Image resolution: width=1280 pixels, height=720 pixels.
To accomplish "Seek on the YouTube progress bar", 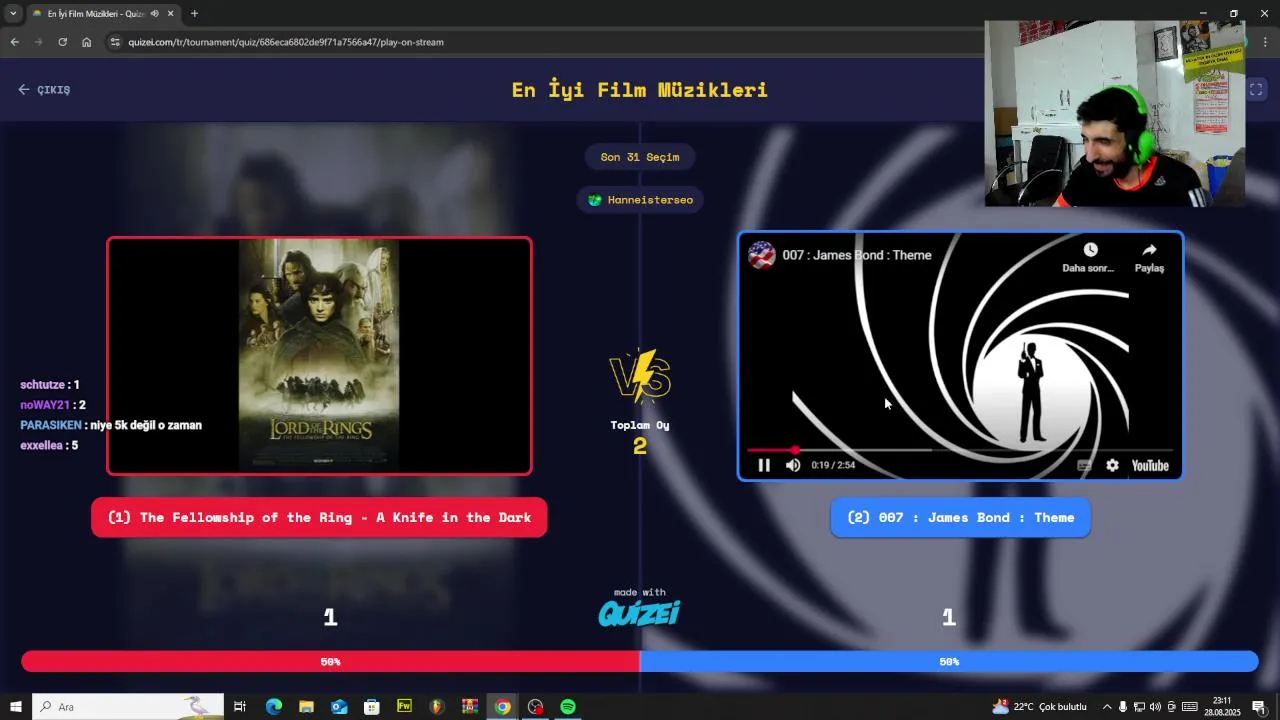I will point(960,450).
